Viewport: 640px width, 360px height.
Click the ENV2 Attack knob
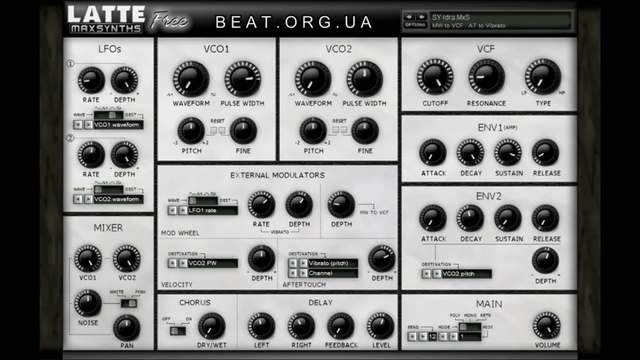point(433,218)
